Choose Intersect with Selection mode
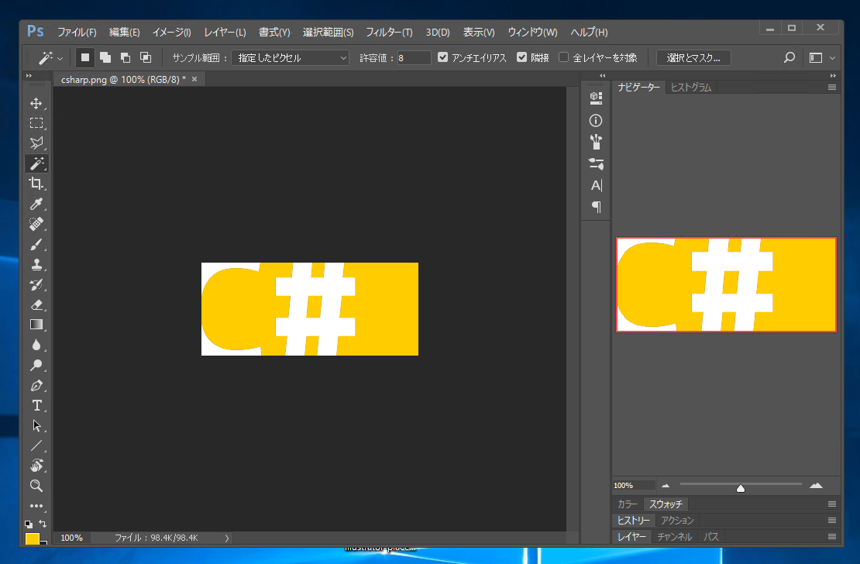 coord(145,58)
